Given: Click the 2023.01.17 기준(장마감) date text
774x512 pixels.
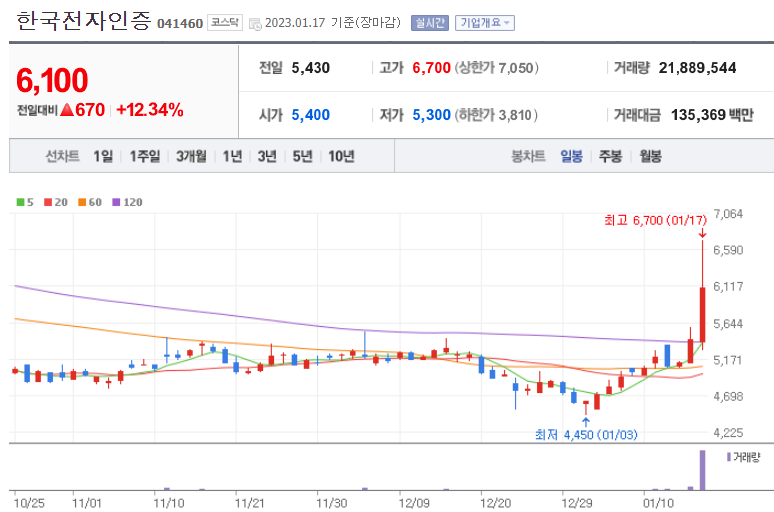Looking at the screenshot, I should coord(333,23).
